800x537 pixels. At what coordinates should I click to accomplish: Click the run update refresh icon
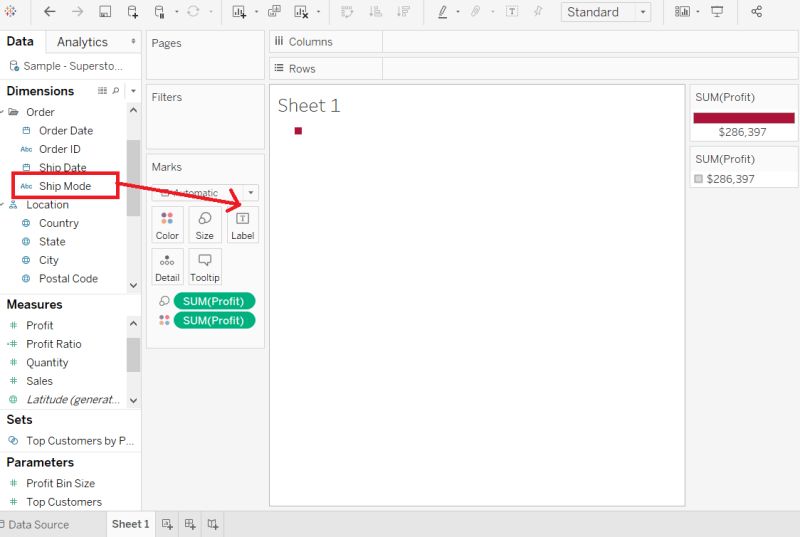[193, 11]
